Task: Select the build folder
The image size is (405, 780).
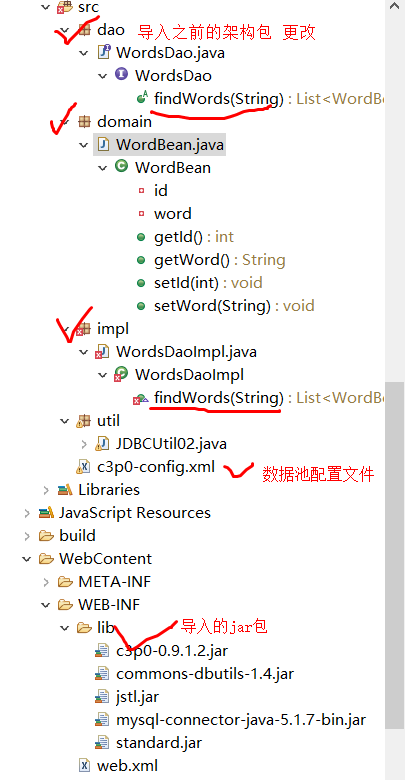Action: tap(67, 535)
